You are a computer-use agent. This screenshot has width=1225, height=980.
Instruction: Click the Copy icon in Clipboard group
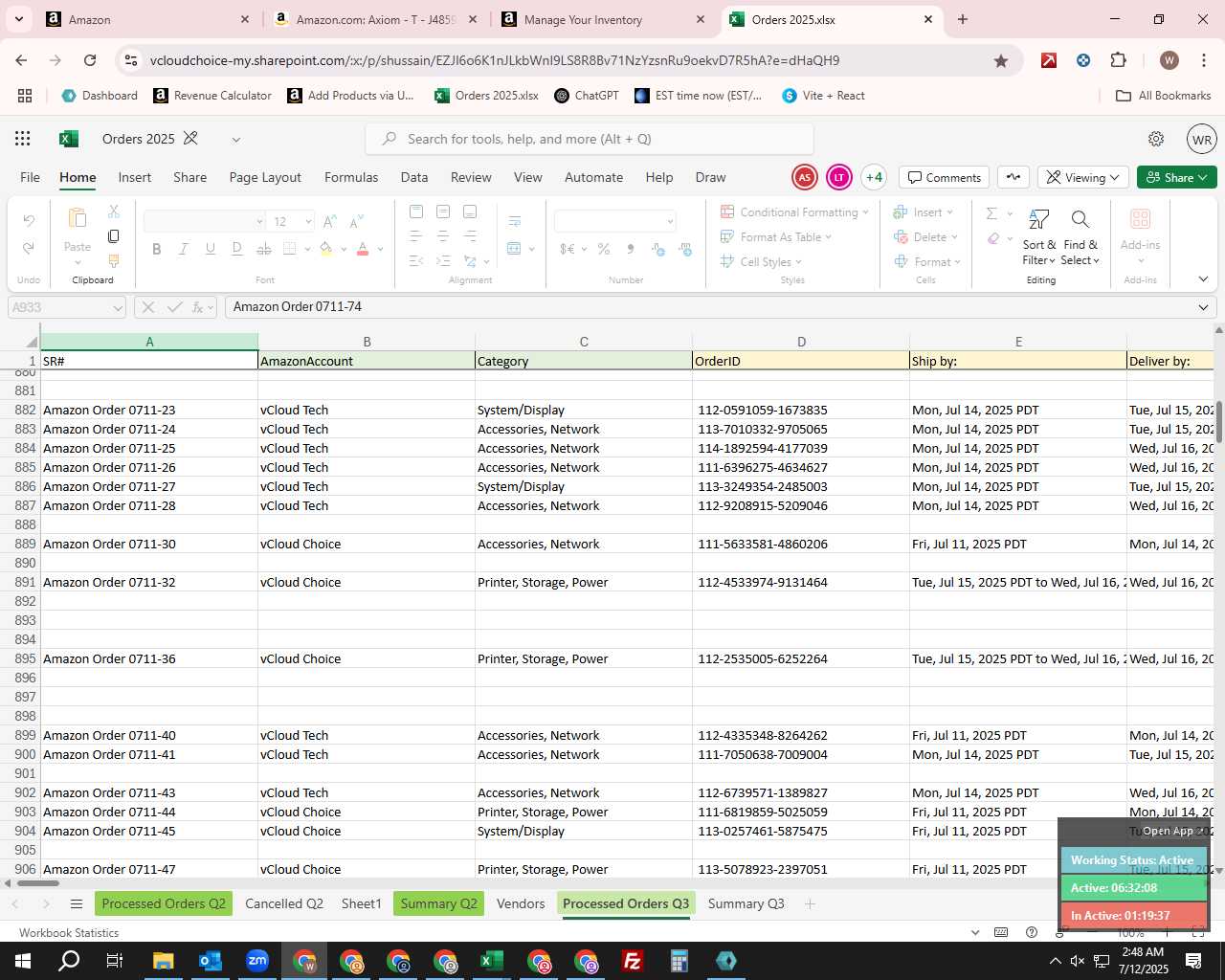[x=113, y=235]
